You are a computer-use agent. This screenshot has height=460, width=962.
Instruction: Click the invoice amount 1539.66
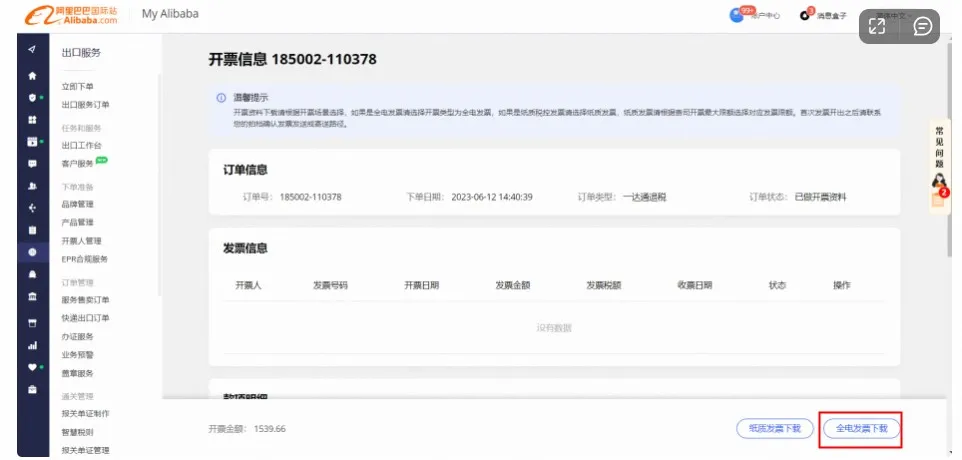coord(270,429)
